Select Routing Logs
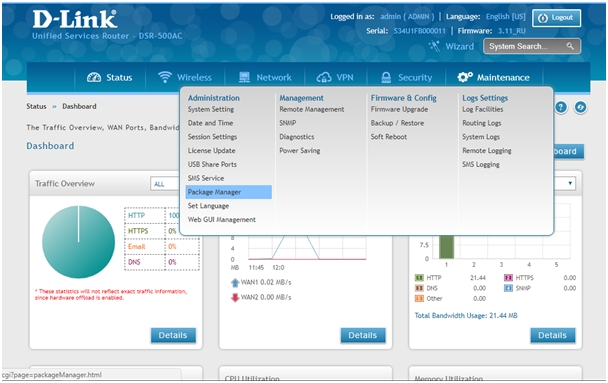 click(482, 123)
